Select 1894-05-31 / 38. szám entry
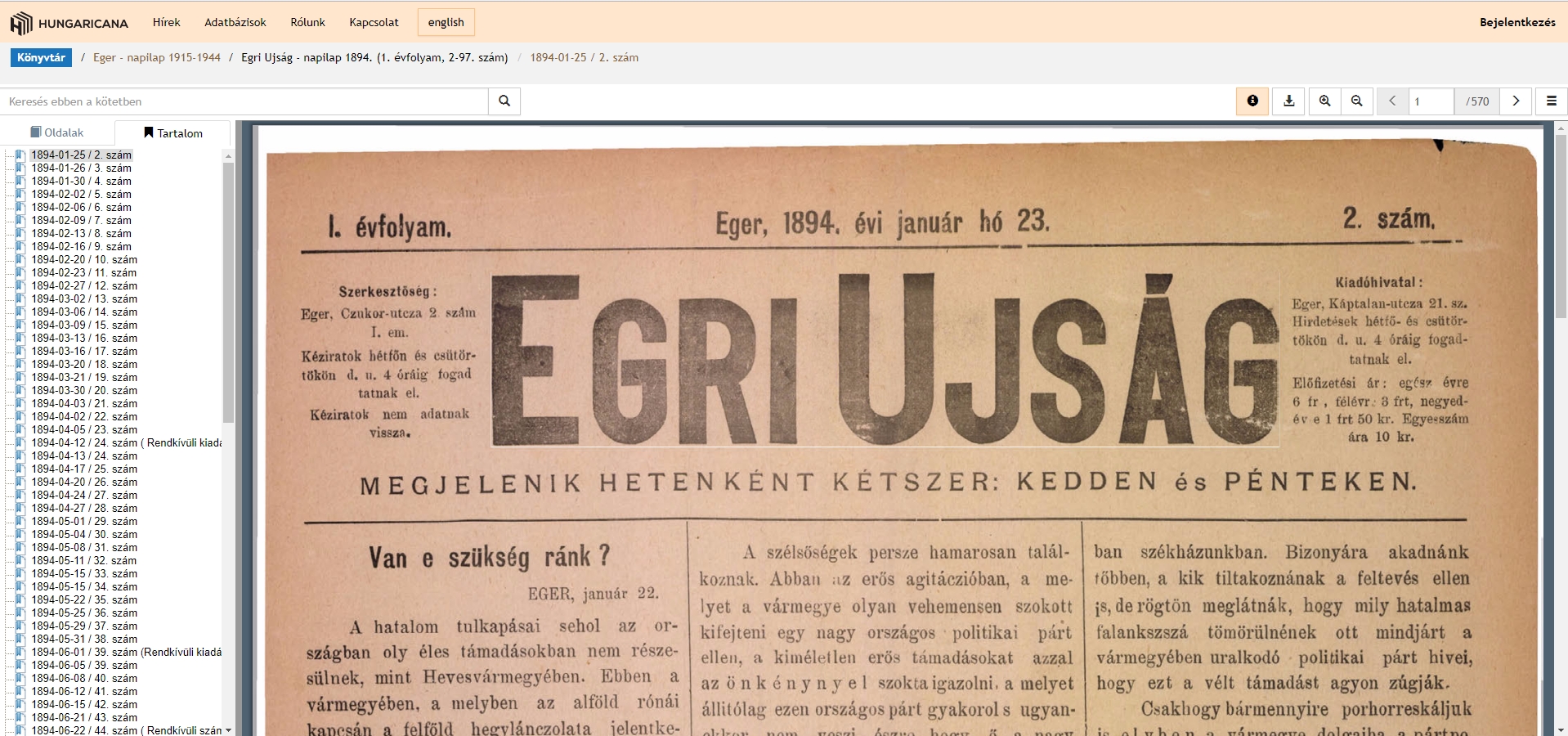The image size is (1568, 736). tap(84, 639)
